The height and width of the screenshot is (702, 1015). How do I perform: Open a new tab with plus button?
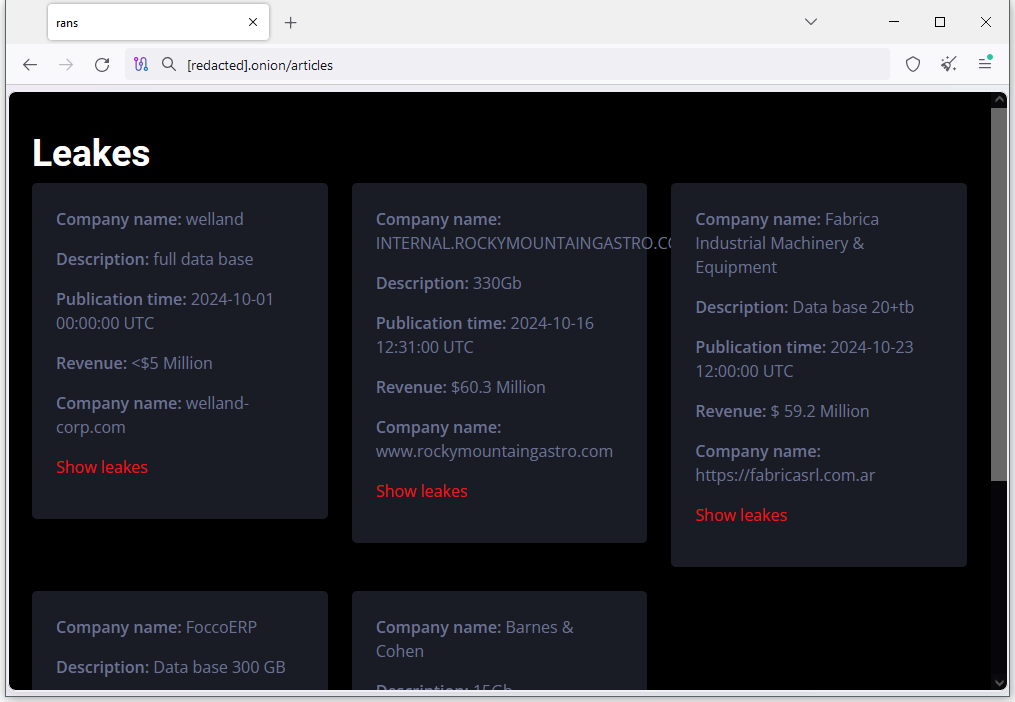pos(291,23)
